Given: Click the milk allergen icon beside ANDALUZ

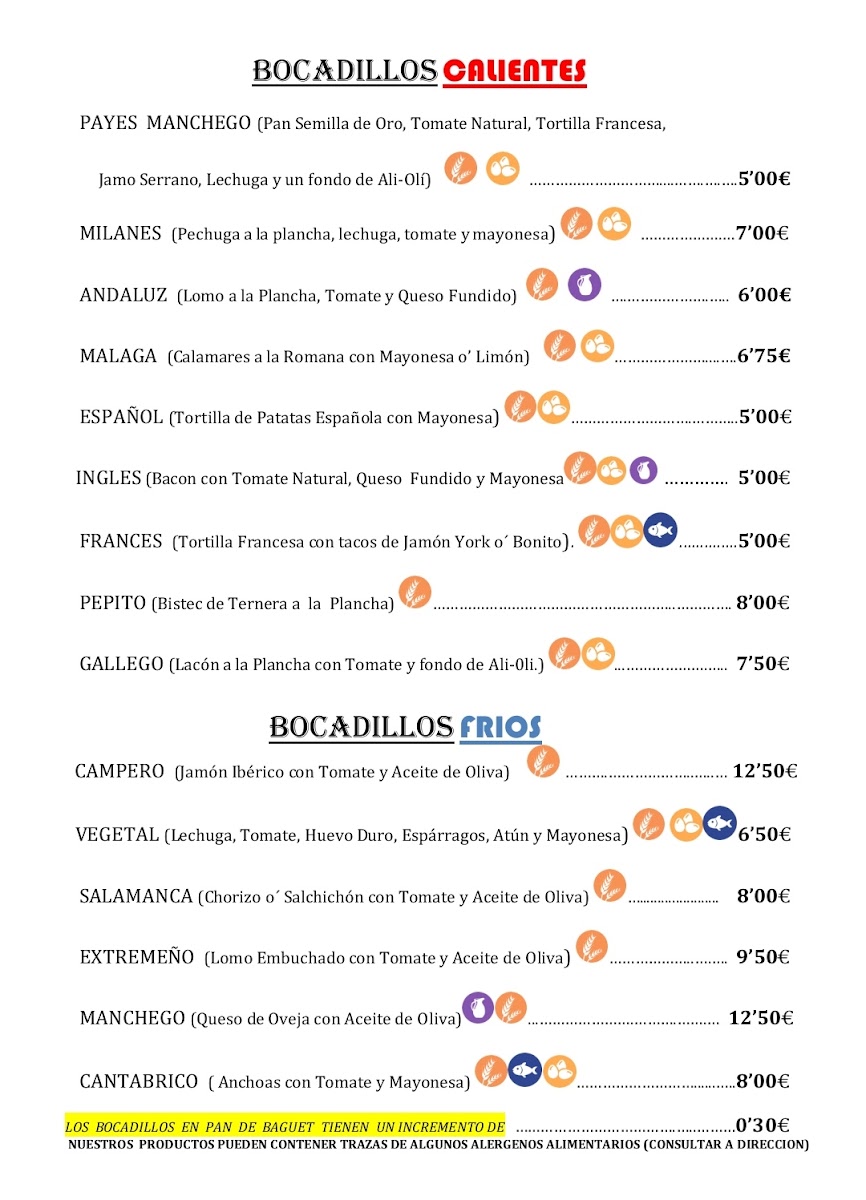Looking at the screenshot, I should 585,285.
